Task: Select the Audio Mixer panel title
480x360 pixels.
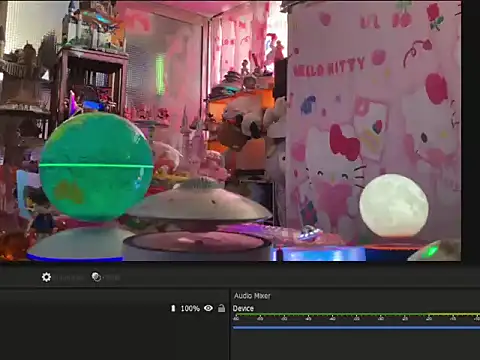Action: (252, 296)
